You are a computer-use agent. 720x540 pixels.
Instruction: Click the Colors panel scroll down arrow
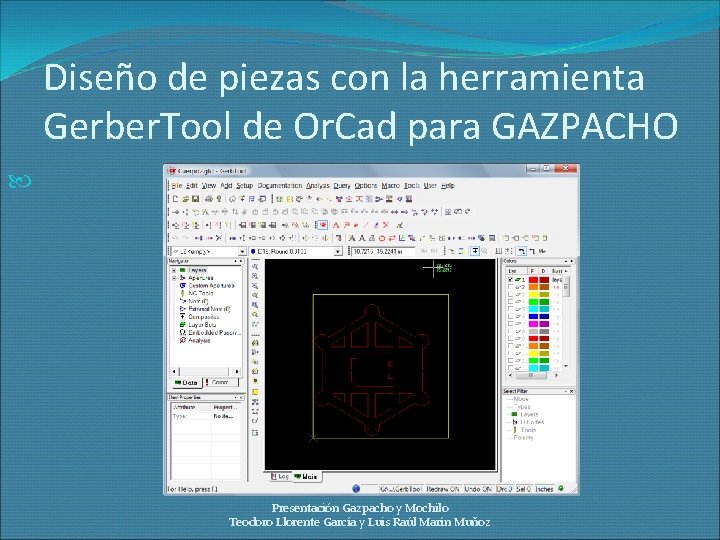tap(566, 366)
